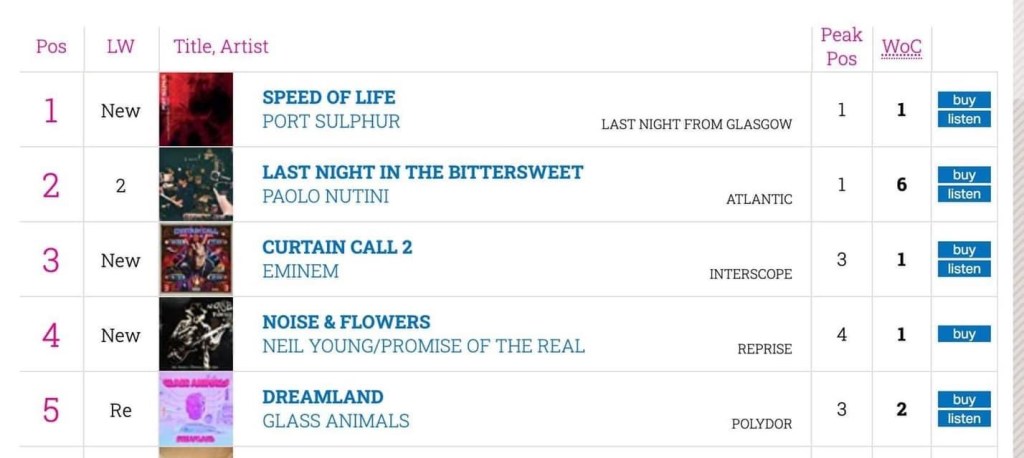Click the WoC column header abbreviation
Viewport: 1024px width, 458px height.
901,47
